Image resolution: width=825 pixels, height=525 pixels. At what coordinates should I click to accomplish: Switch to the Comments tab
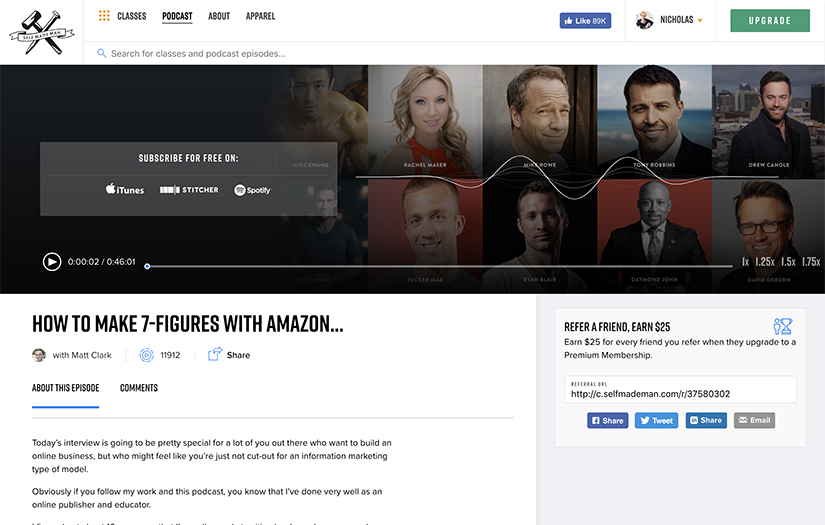(139, 388)
